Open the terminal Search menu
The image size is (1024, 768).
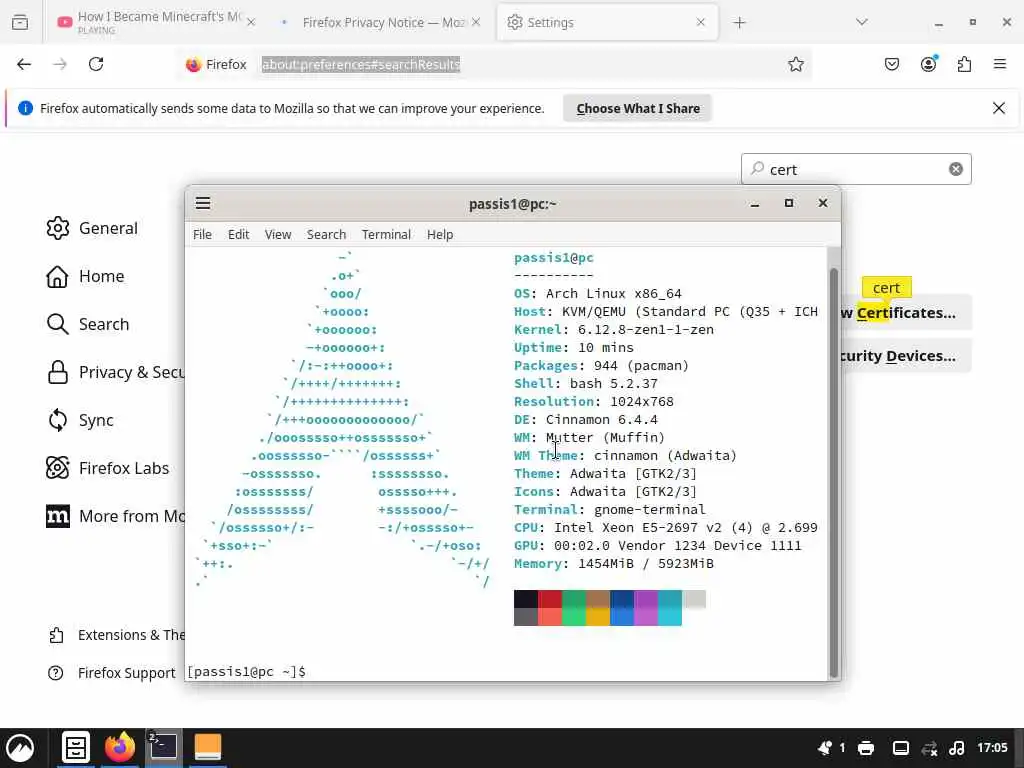coord(327,234)
